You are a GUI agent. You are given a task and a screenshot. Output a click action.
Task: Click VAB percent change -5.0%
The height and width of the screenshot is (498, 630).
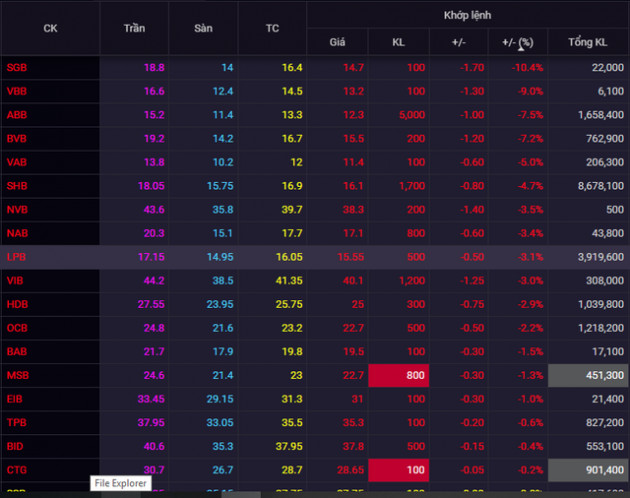click(x=530, y=162)
